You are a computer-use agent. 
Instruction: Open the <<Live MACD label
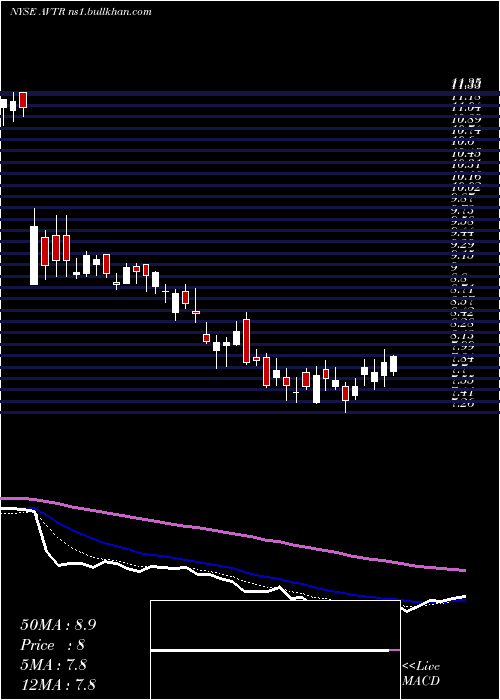421,673
